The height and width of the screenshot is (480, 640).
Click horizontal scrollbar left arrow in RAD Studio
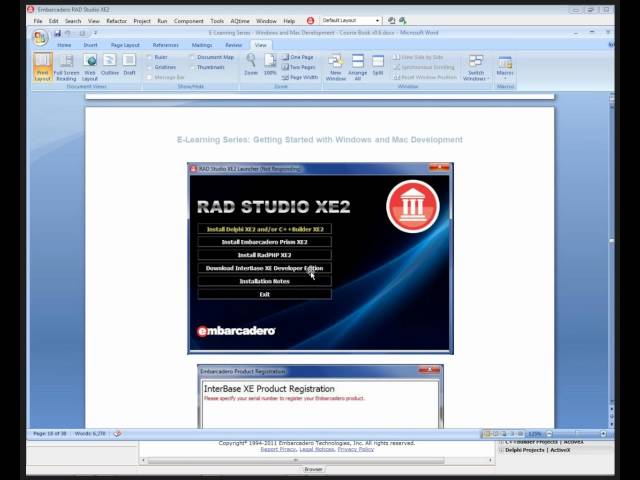coord(143,460)
